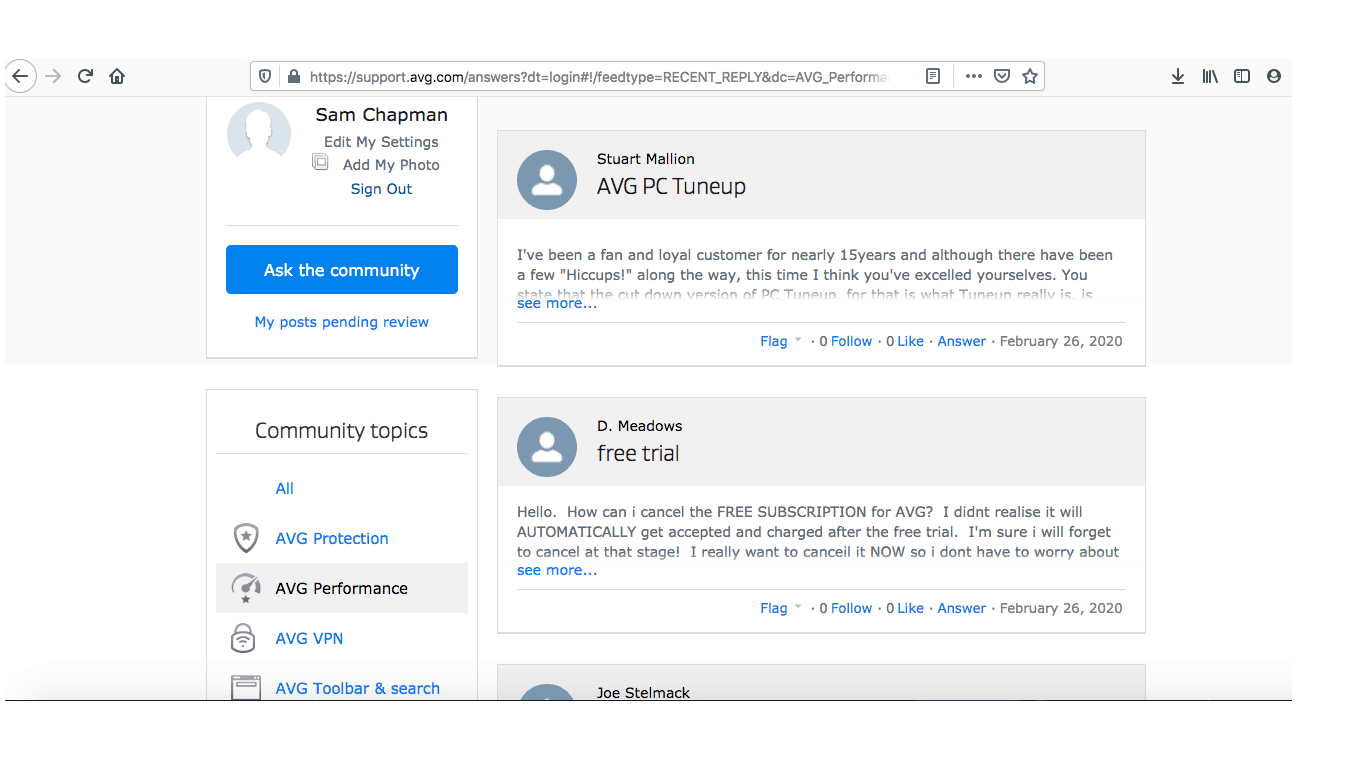Select AVG Protection topic
This screenshot has height=768, width=1366.
pyautogui.click(x=332, y=538)
